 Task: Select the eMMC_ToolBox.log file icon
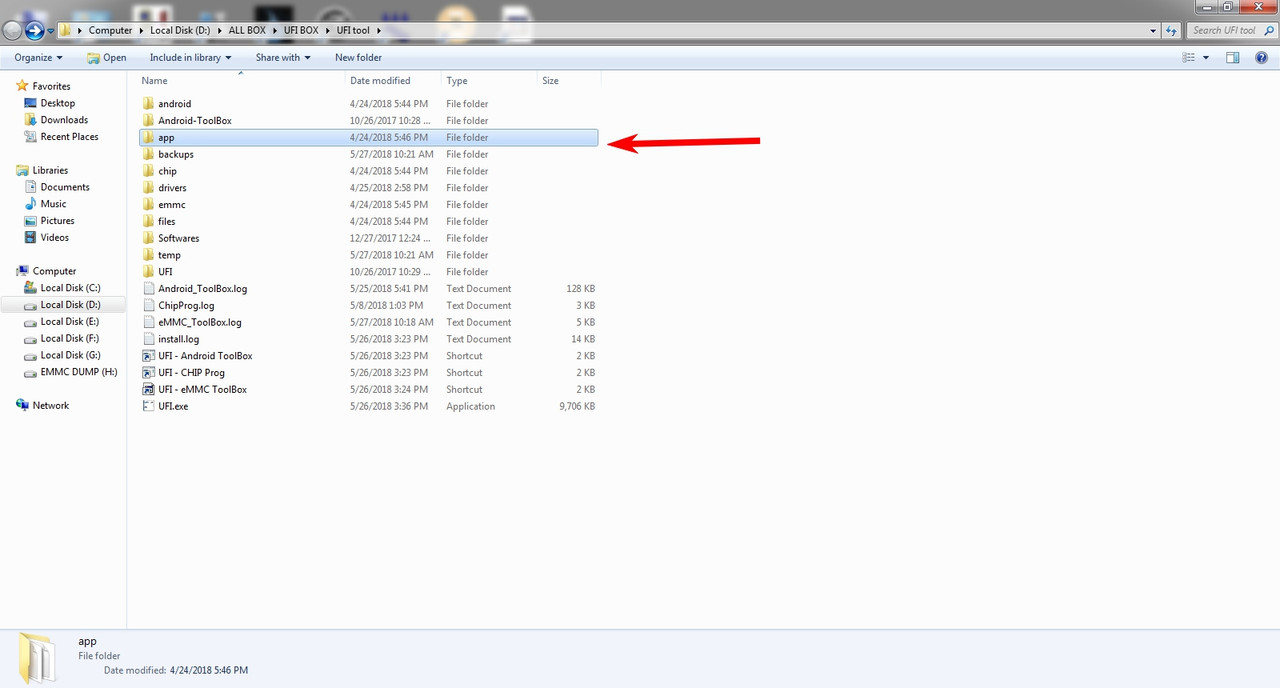tap(148, 322)
